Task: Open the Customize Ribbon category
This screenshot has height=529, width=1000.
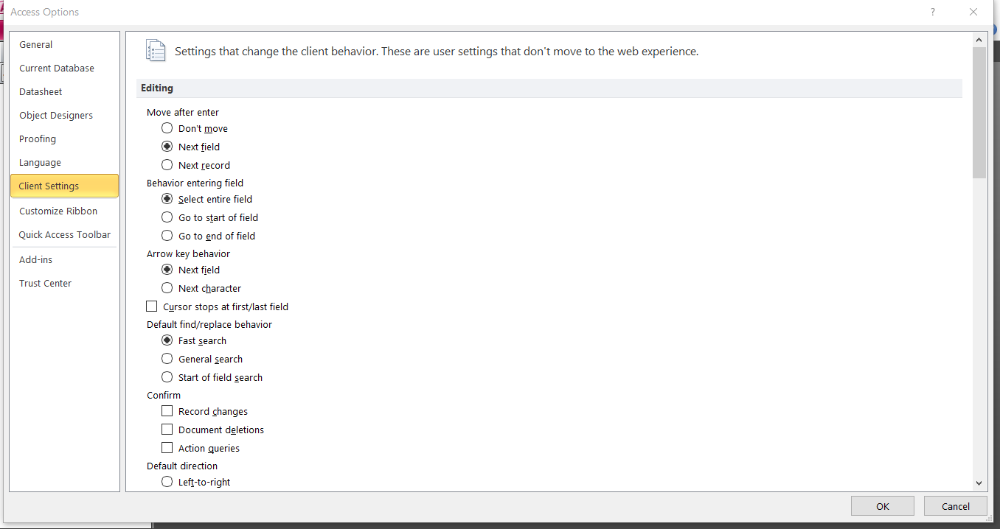Action: coord(58,211)
